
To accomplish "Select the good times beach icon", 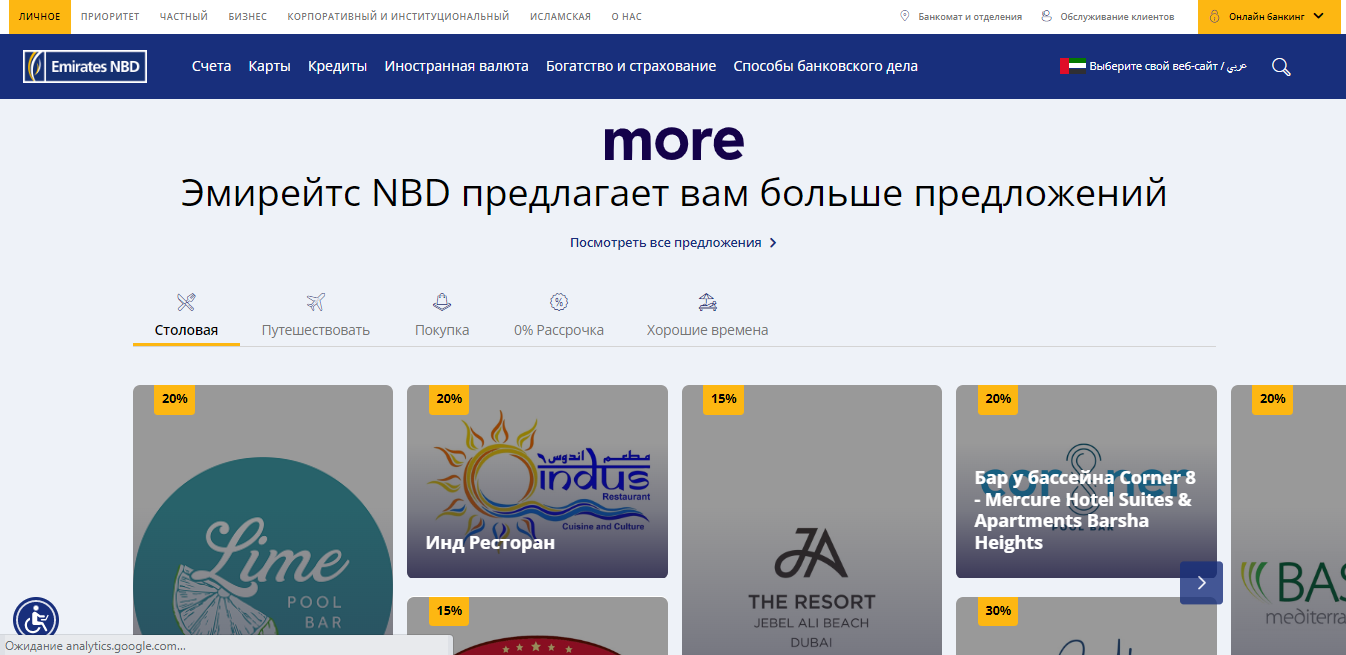I will 708,302.
